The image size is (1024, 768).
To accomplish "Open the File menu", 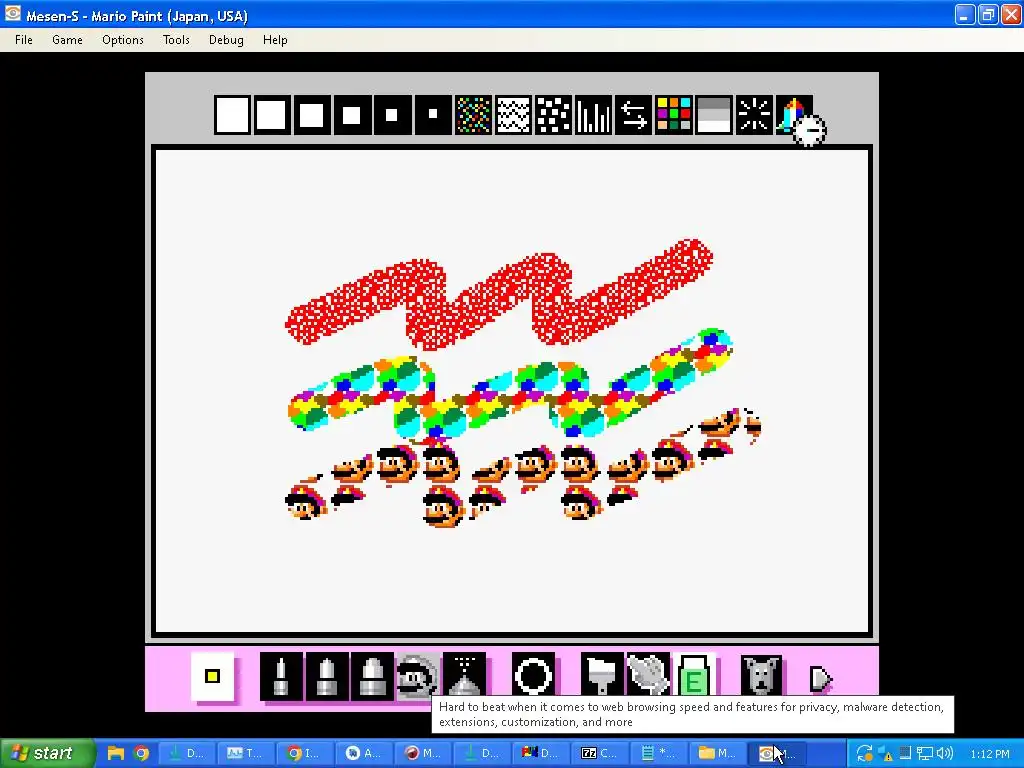I will pyautogui.click(x=24, y=40).
